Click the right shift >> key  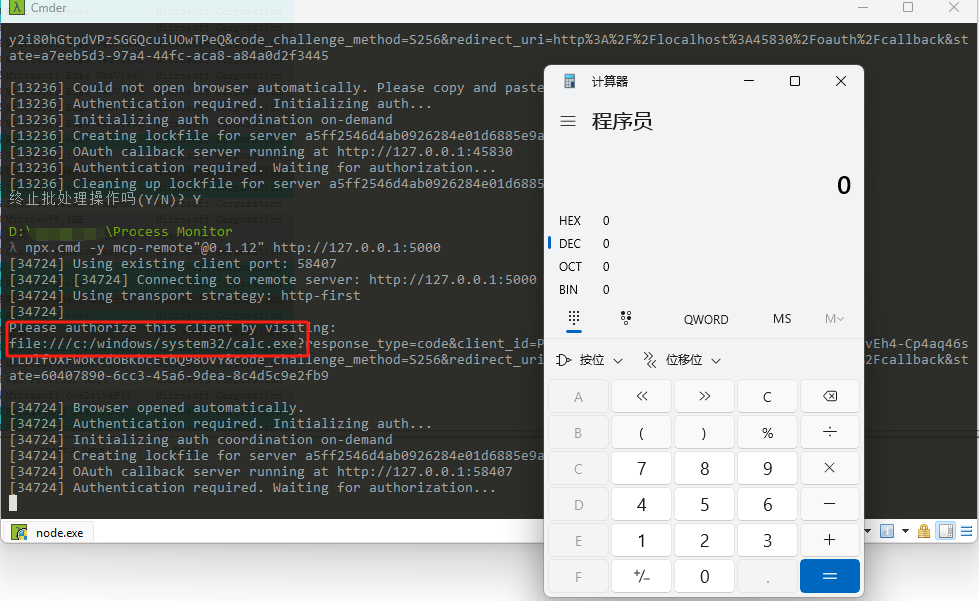704,396
